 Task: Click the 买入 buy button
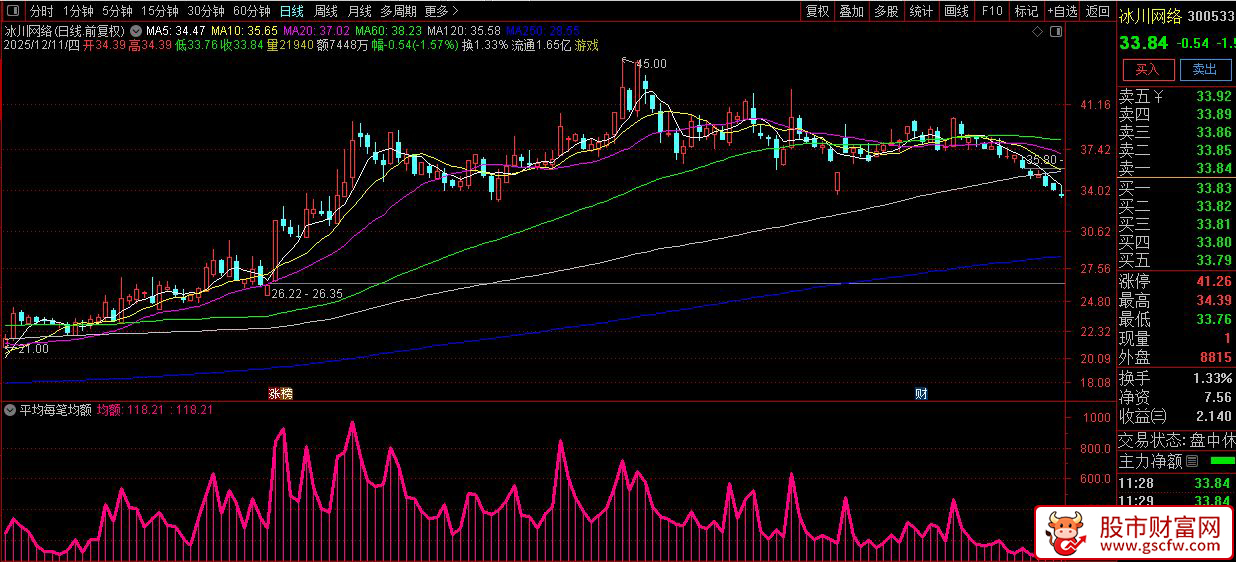click(1147, 69)
